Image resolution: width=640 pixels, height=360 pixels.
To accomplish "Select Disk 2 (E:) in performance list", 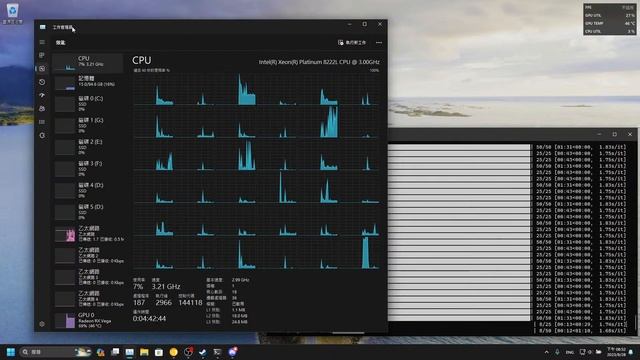I will [x=88, y=147].
